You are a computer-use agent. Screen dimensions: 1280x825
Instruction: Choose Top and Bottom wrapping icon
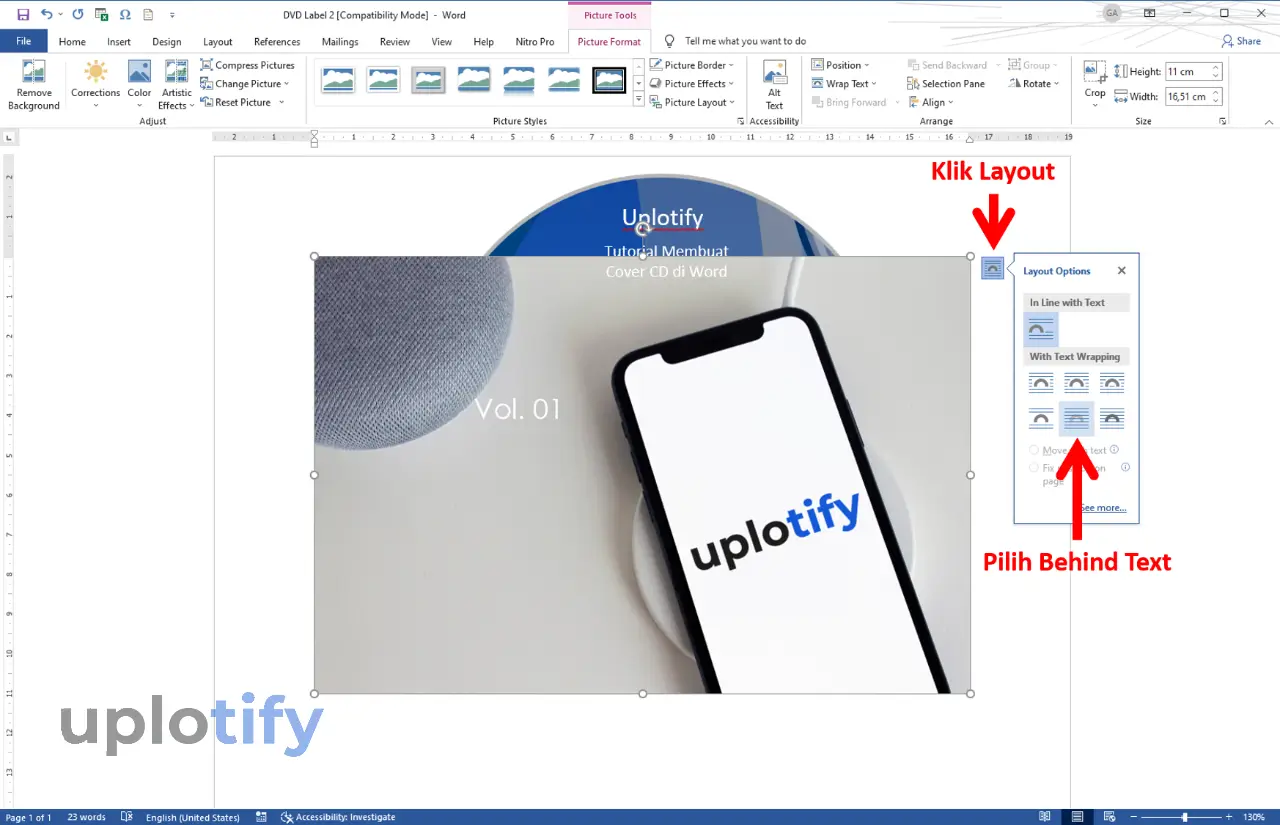pos(1041,419)
